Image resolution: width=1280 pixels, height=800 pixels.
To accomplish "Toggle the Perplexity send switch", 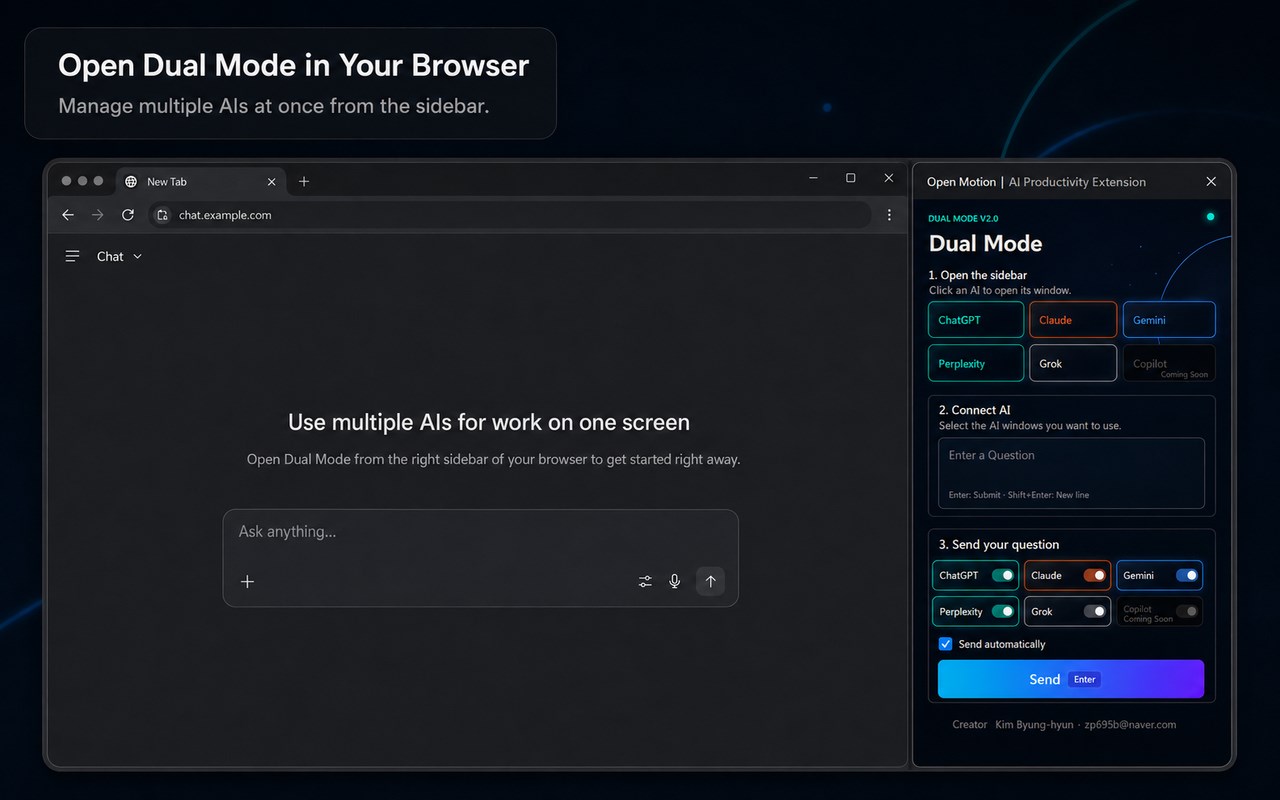I will pos(1003,612).
